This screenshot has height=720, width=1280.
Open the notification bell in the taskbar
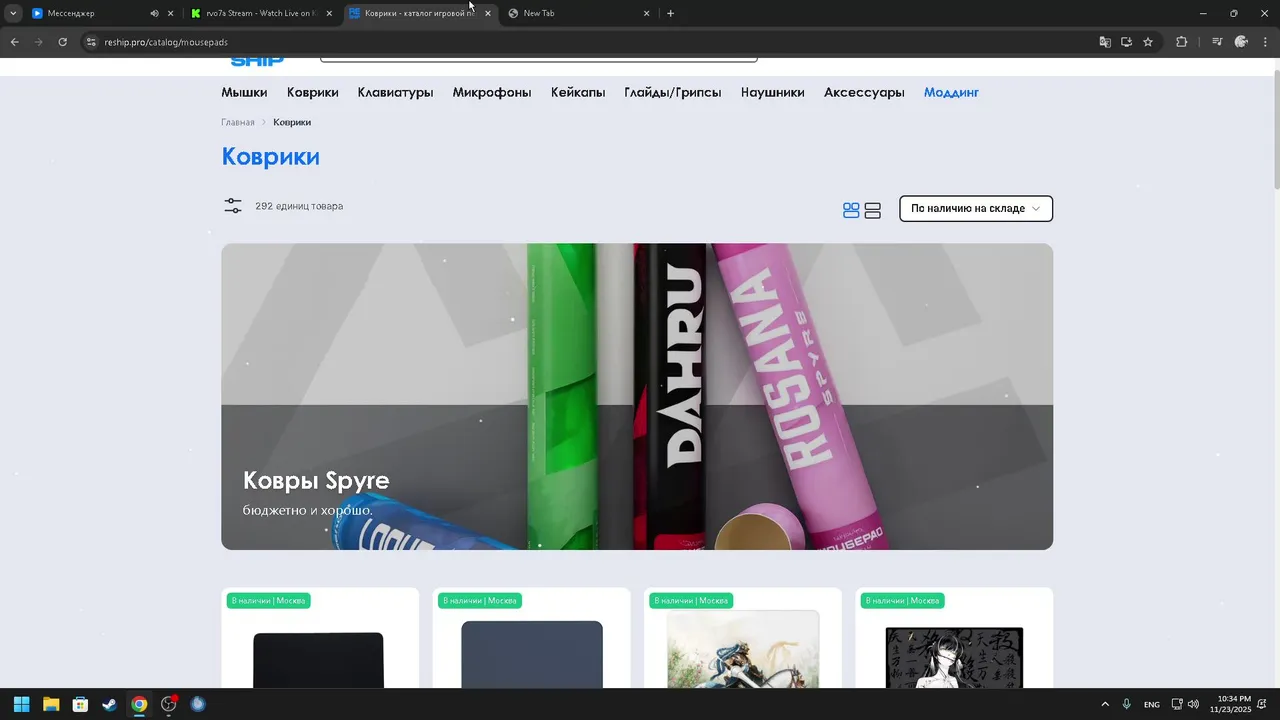[1262, 704]
